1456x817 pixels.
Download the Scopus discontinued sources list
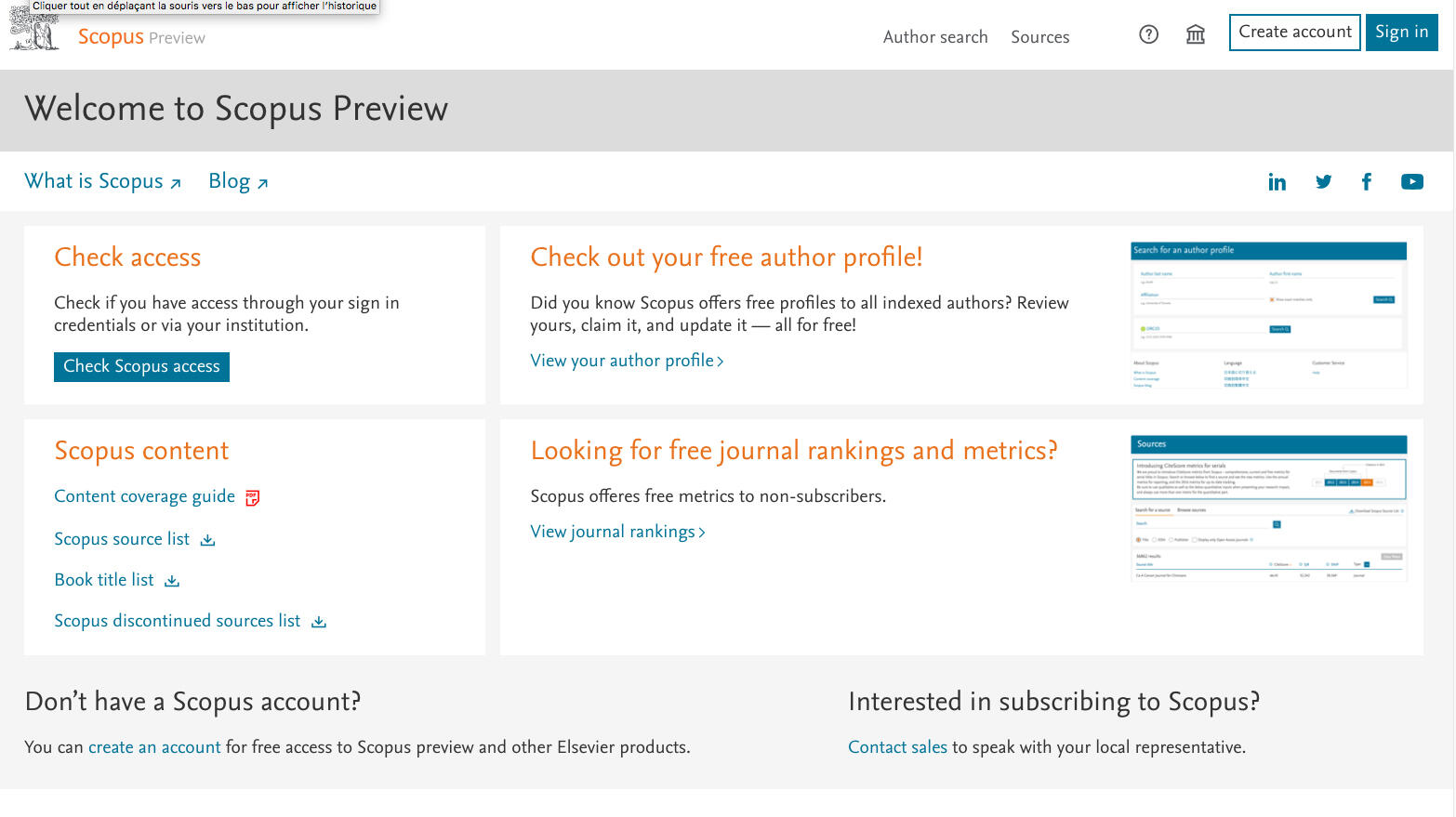[x=319, y=622]
